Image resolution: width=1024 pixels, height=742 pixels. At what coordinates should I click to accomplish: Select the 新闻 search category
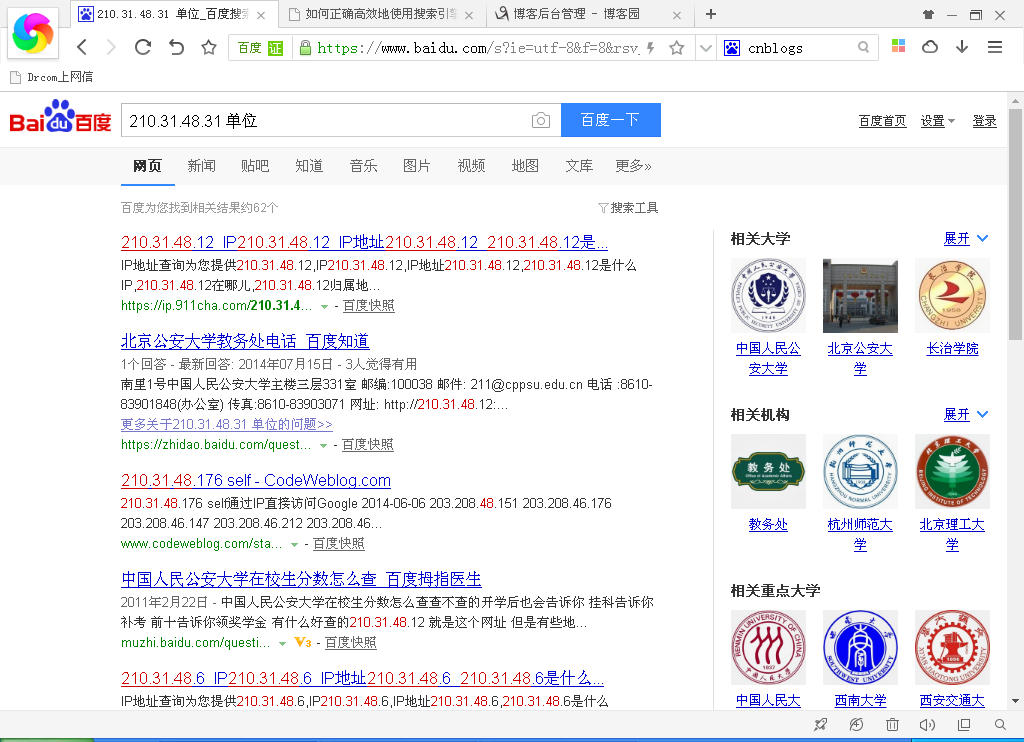[x=201, y=166]
